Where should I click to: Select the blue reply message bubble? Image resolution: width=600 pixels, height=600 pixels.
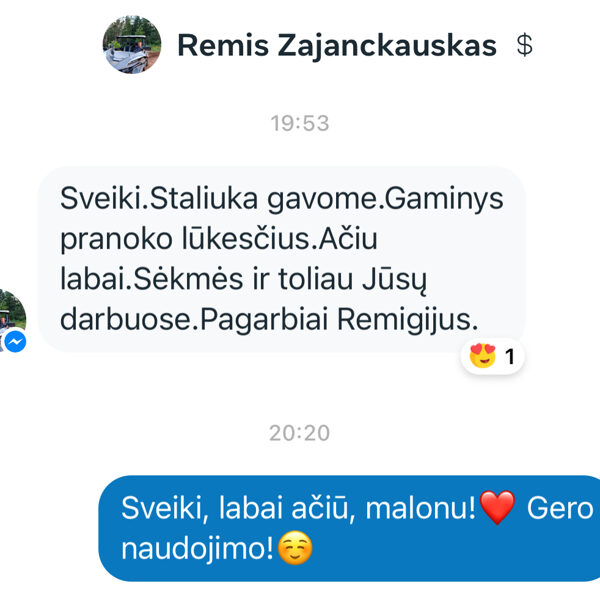(349, 528)
